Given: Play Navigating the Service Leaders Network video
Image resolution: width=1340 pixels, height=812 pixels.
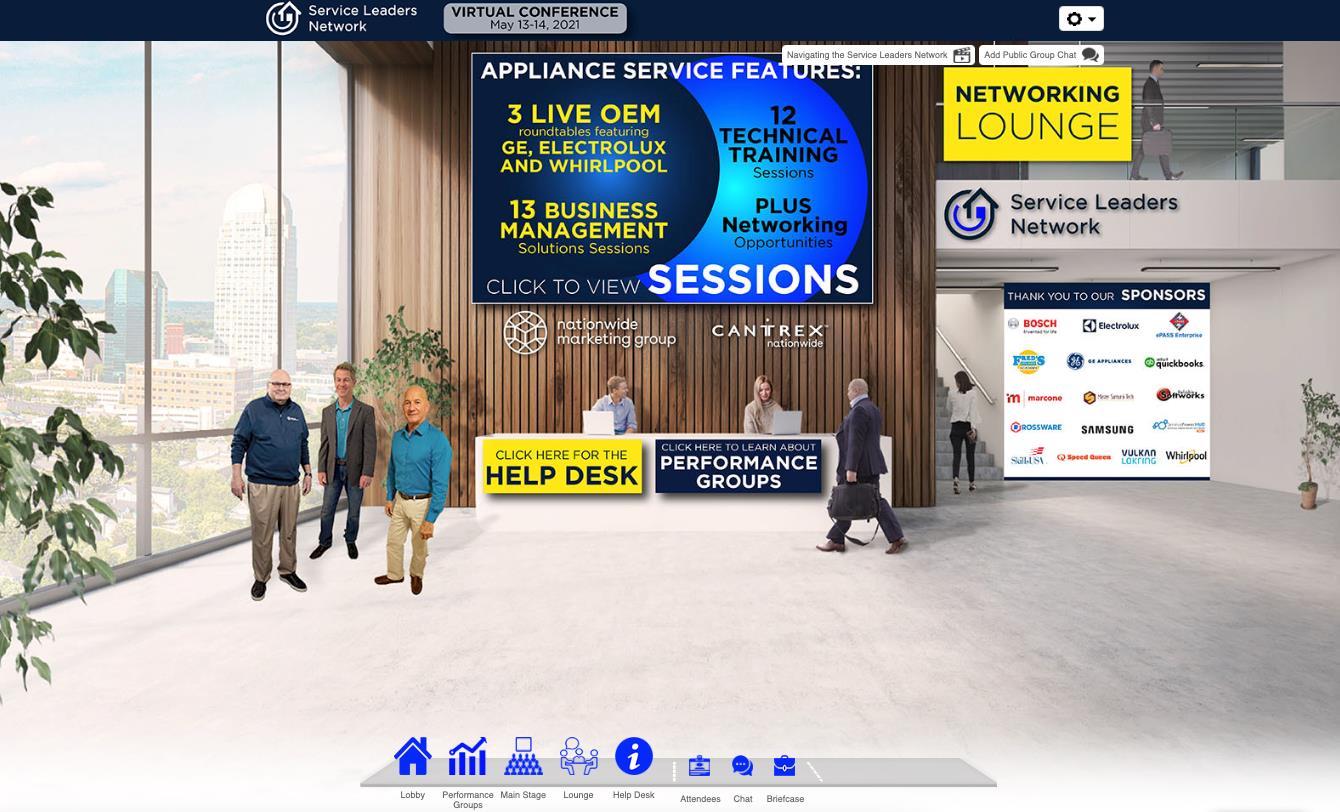Looking at the screenshot, I should tap(877, 55).
